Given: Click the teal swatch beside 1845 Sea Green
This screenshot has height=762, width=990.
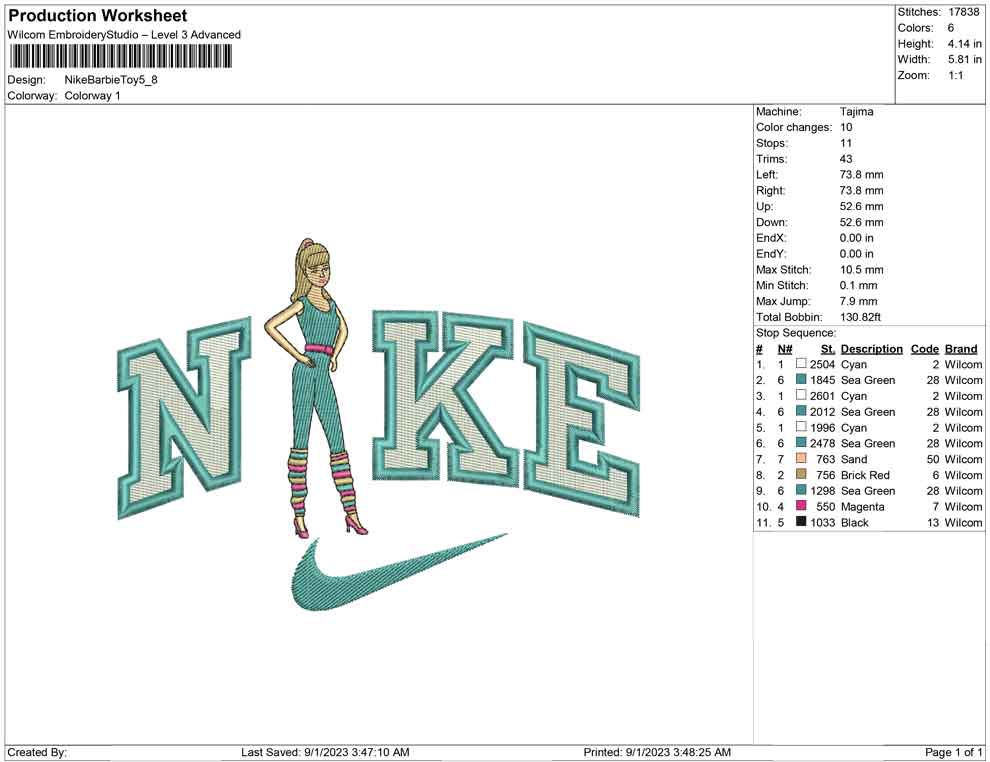Looking at the screenshot, I should tap(801, 379).
